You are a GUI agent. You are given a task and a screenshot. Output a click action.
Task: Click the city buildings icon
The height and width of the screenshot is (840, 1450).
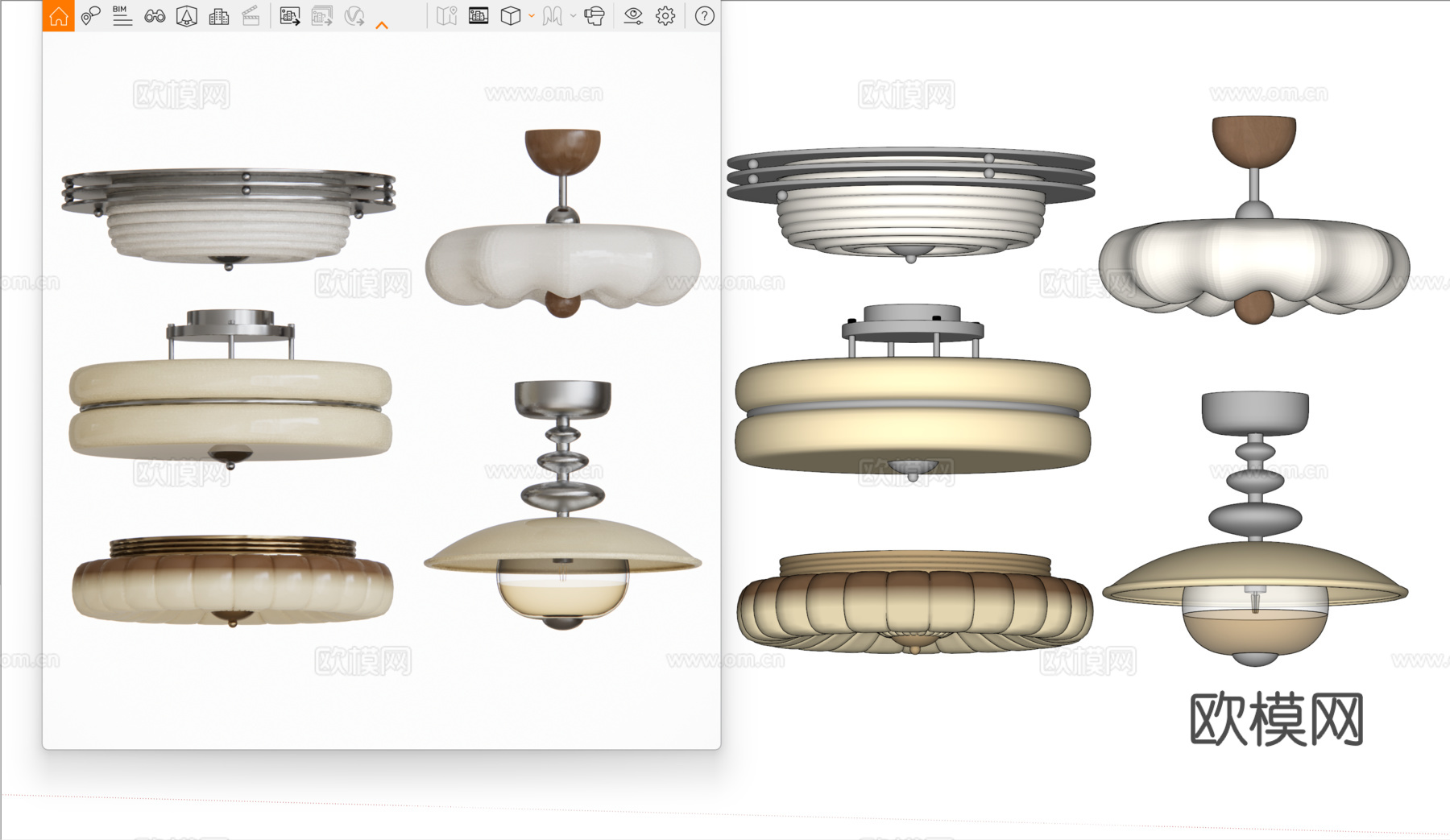(x=218, y=16)
